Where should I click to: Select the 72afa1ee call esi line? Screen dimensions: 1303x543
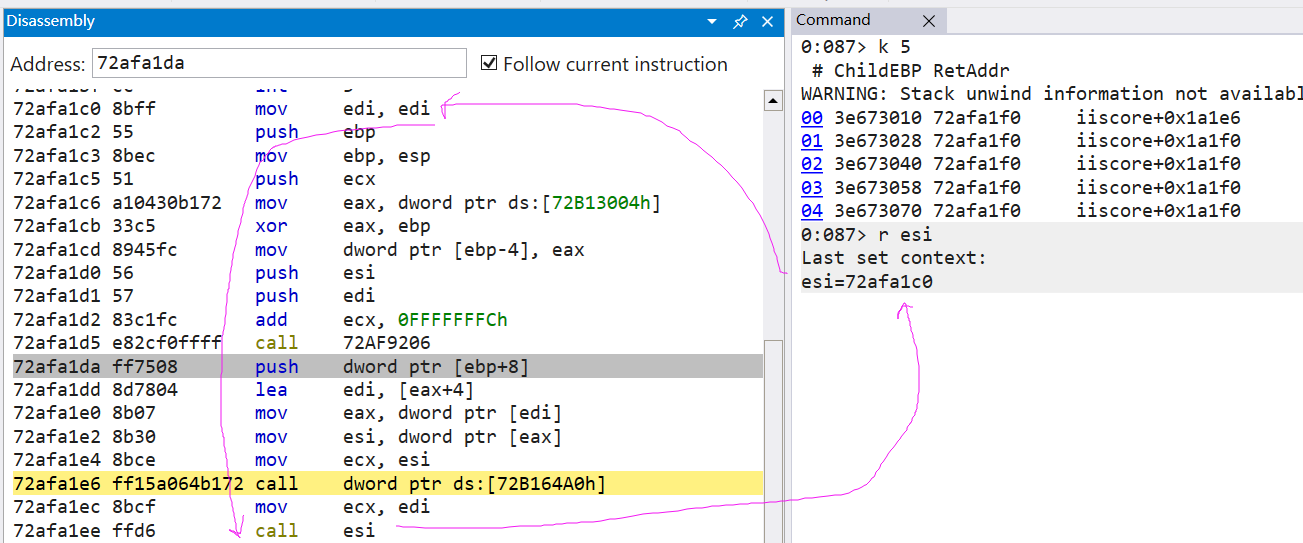pos(387,530)
